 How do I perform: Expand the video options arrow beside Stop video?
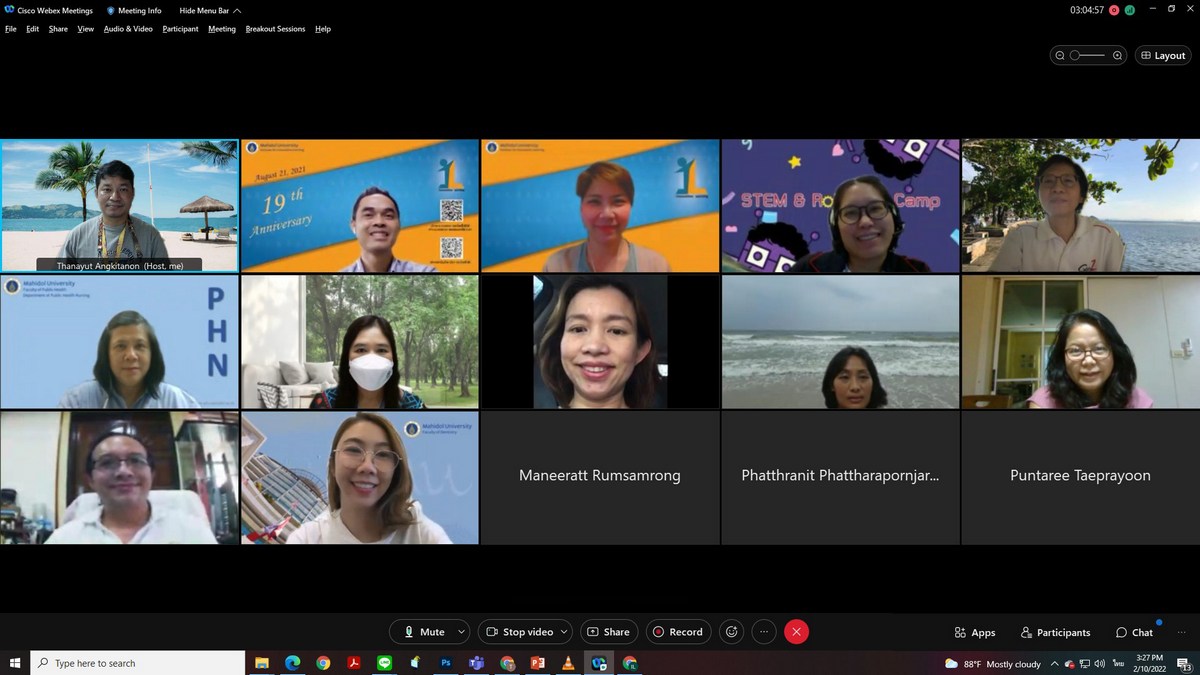tap(565, 632)
